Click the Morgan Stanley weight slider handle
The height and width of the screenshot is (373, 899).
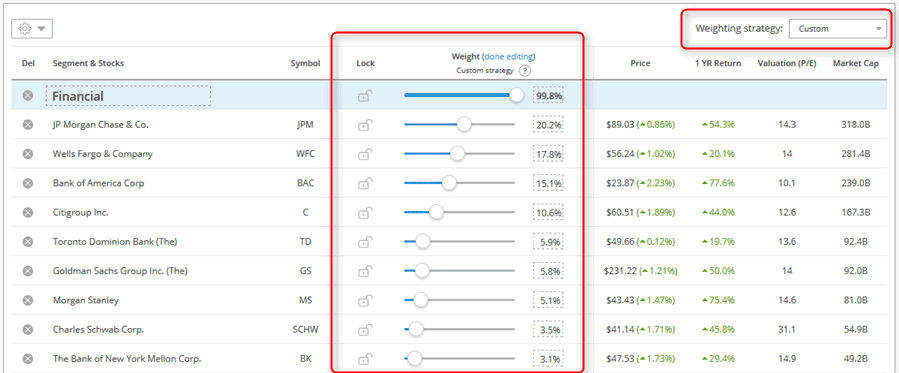click(420, 300)
